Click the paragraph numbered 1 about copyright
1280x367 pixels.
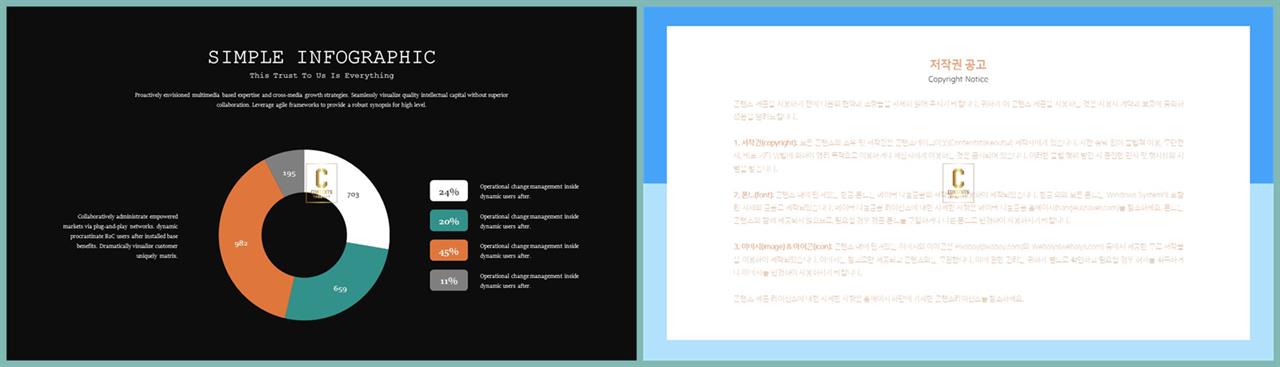tap(958, 157)
